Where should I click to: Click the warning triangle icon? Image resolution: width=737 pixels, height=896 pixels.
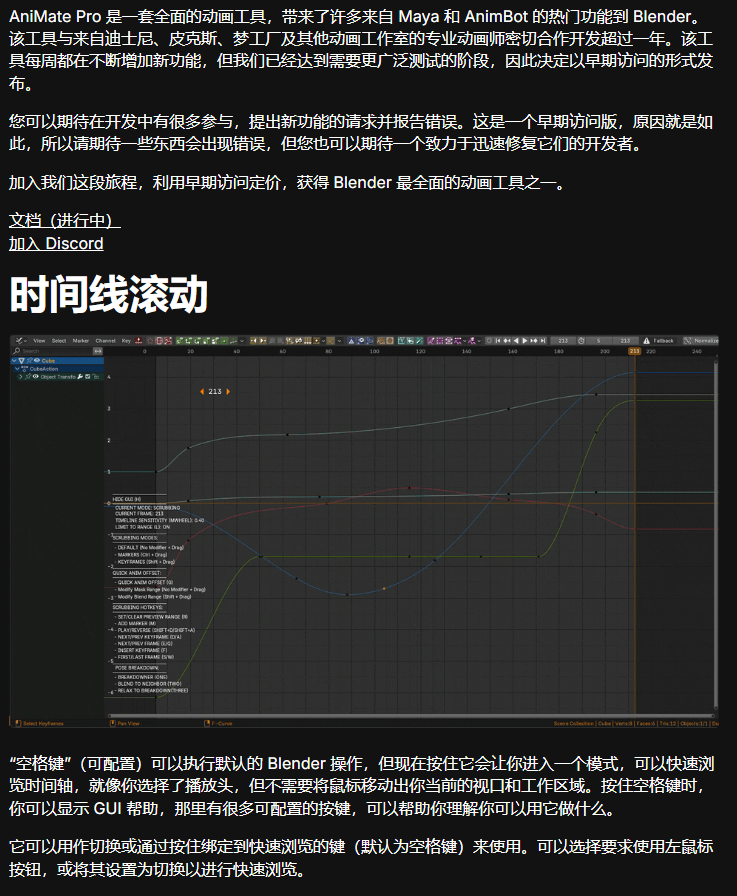coord(646,341)
